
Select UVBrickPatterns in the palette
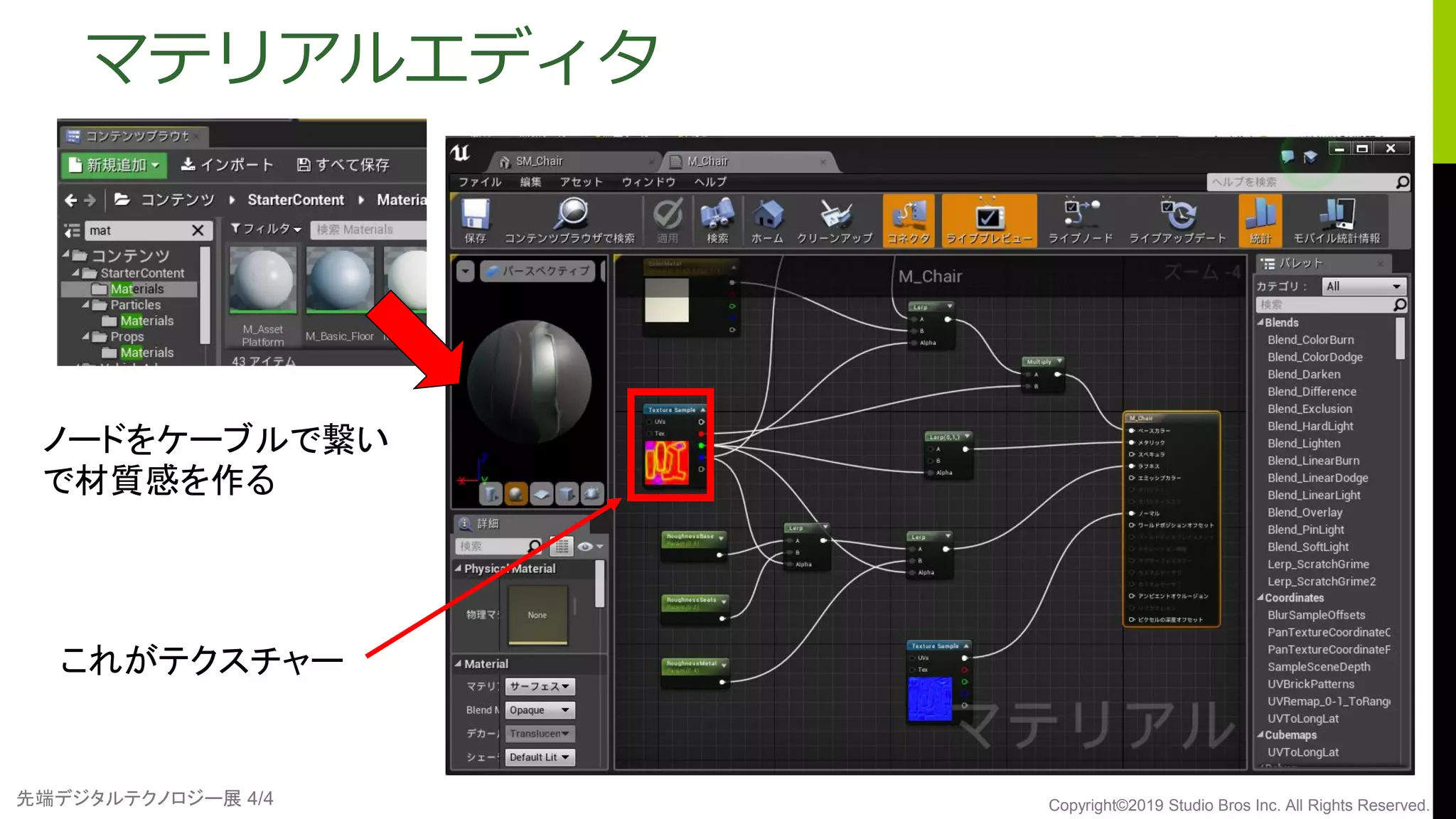click(x=1311, y=684)
